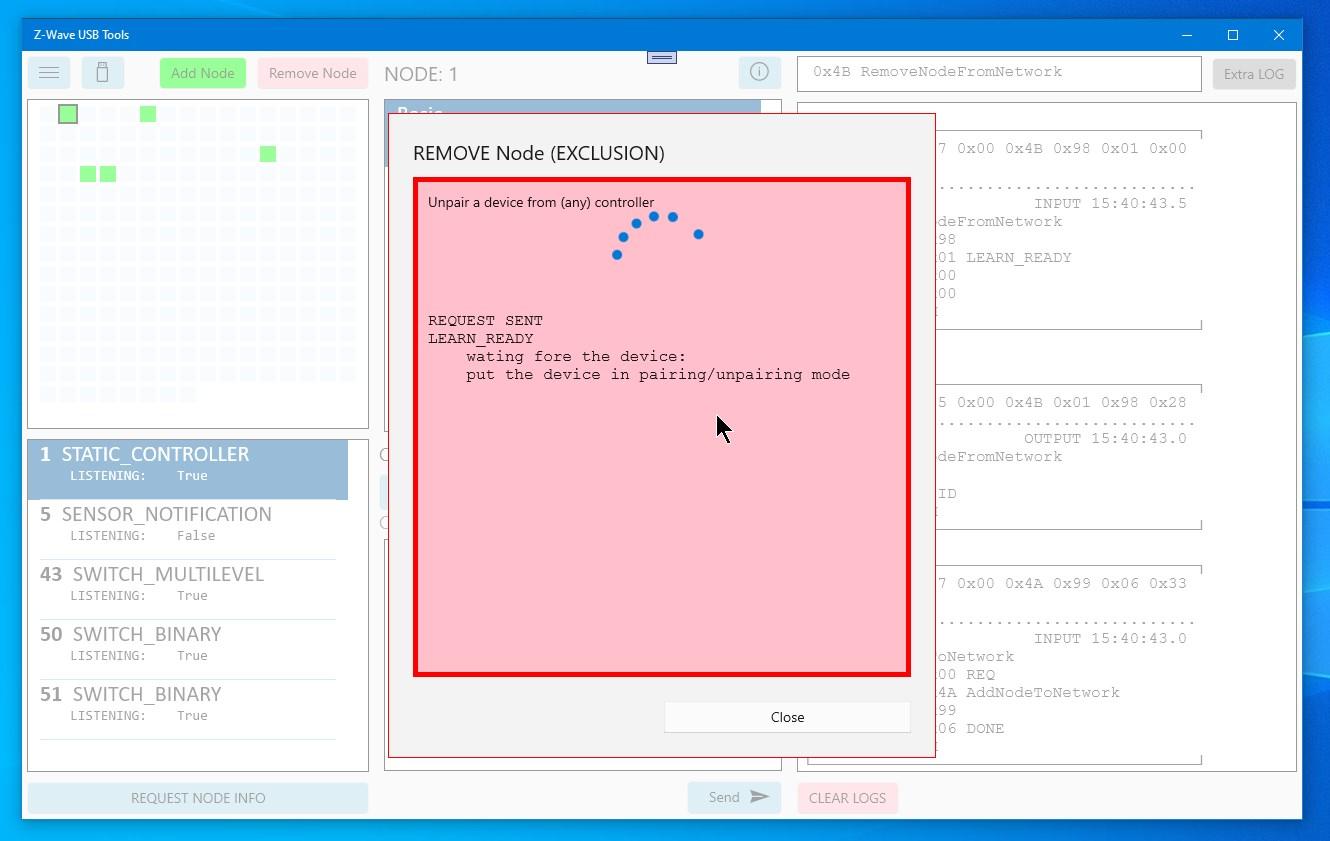
Task: Click the RemoveNodeFromNetwork command field
Action: pyautogui.click(x=998, y=73)
